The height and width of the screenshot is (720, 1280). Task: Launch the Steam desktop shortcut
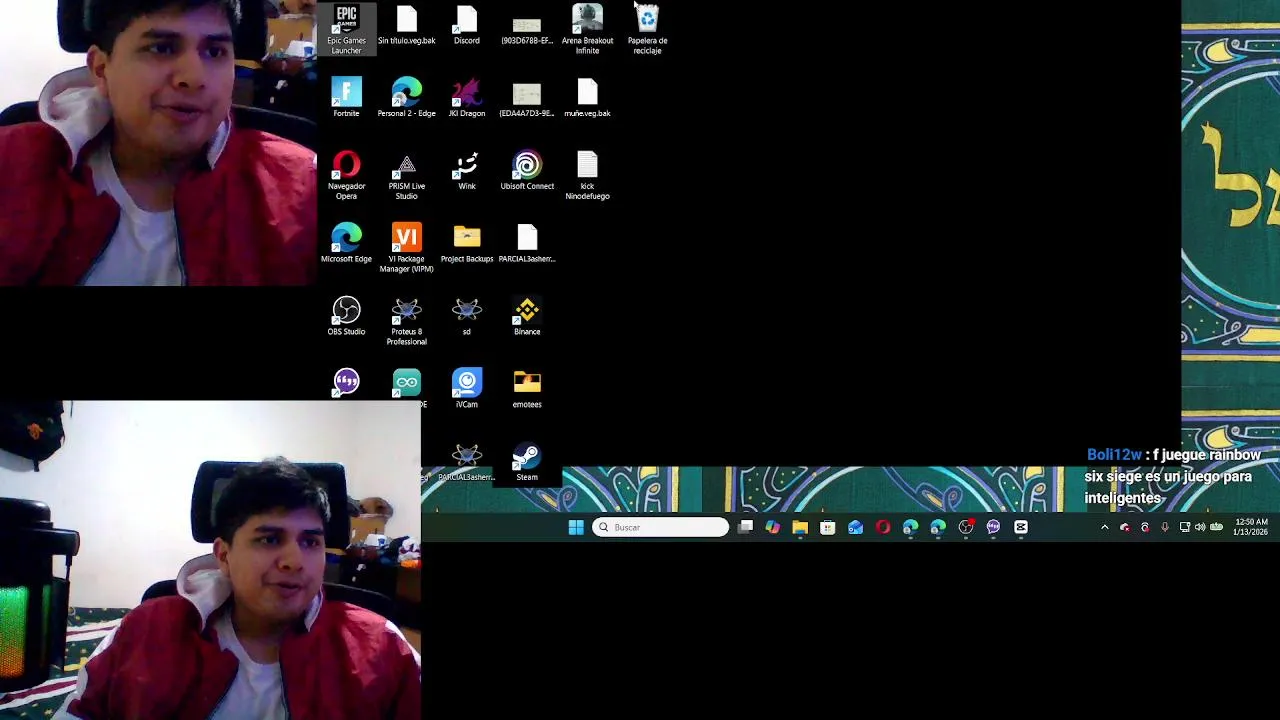[x=527, y=462]
